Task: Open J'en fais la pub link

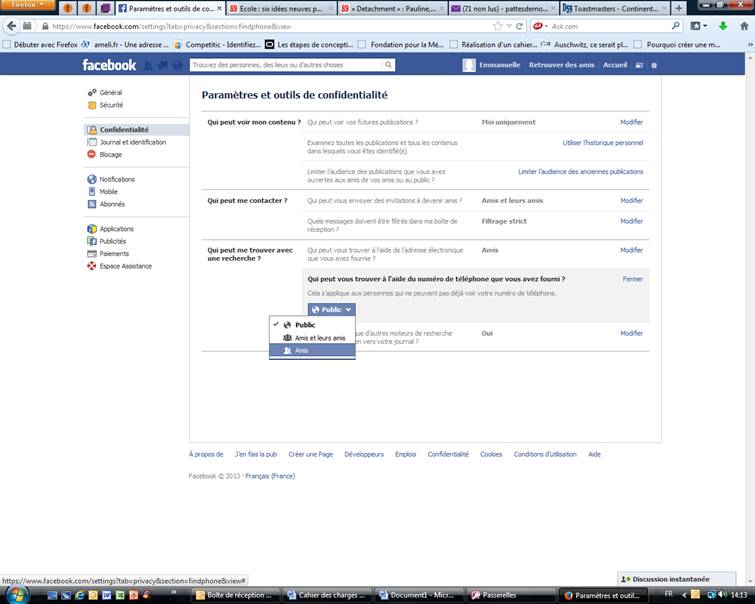Action: pyautogui.click(x=256, y=454)
